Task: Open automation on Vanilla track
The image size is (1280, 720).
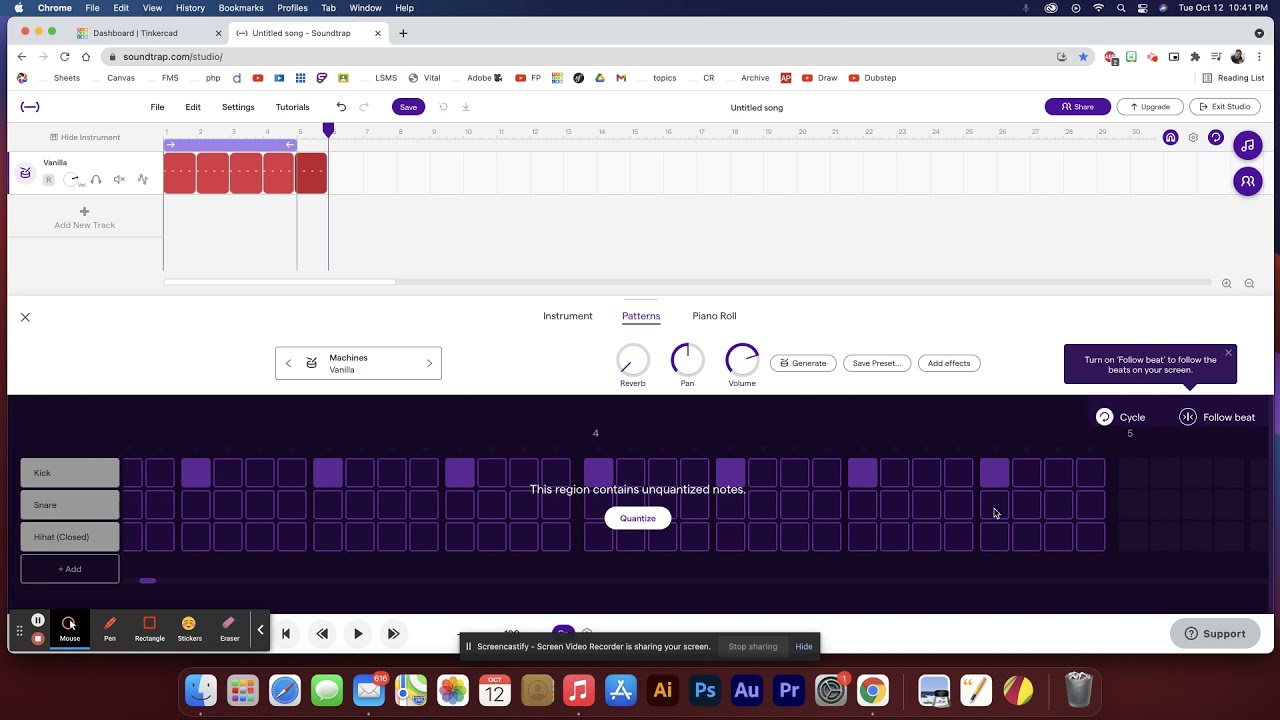Action: point(142,180)
